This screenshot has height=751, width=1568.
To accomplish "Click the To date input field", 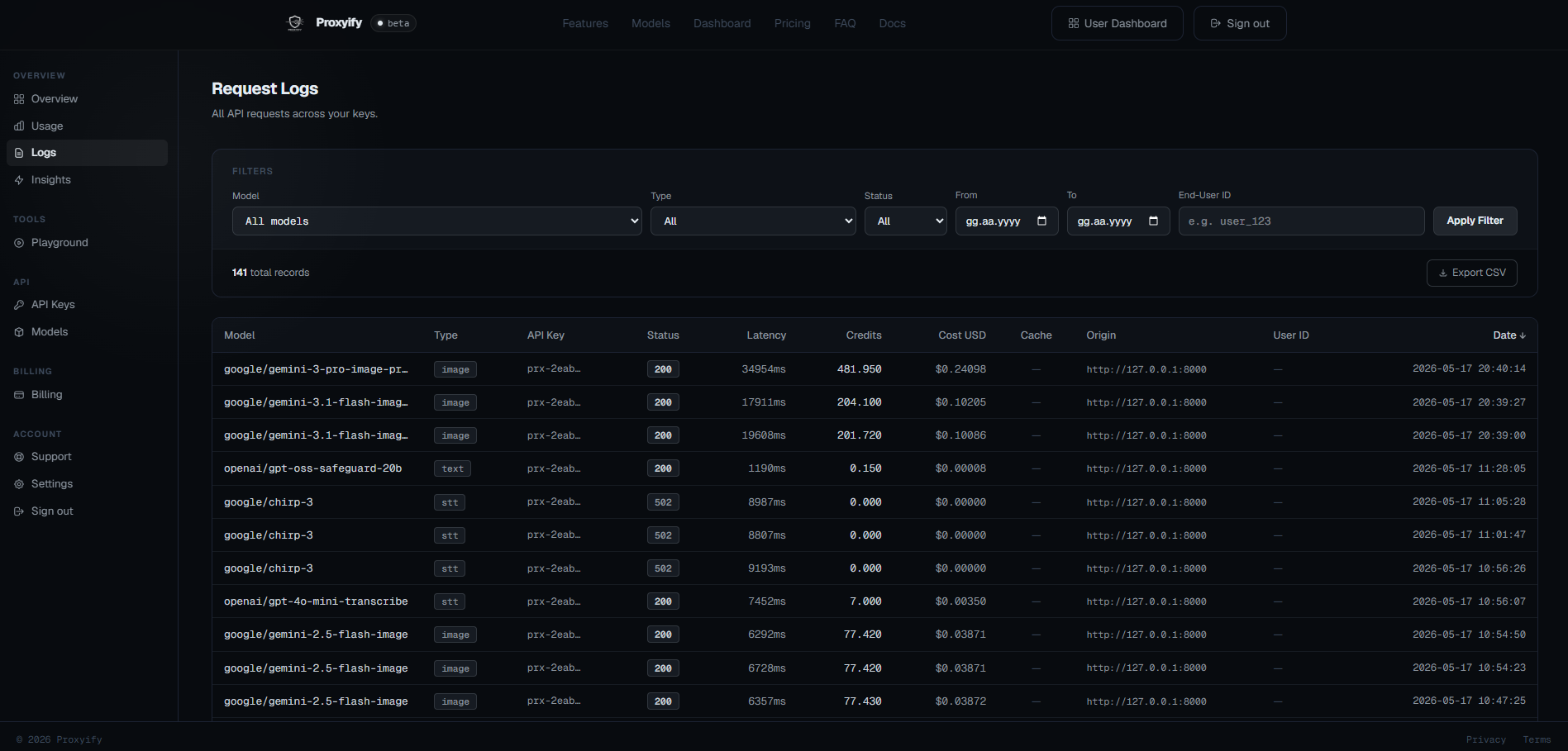I will pos(1118,221).
